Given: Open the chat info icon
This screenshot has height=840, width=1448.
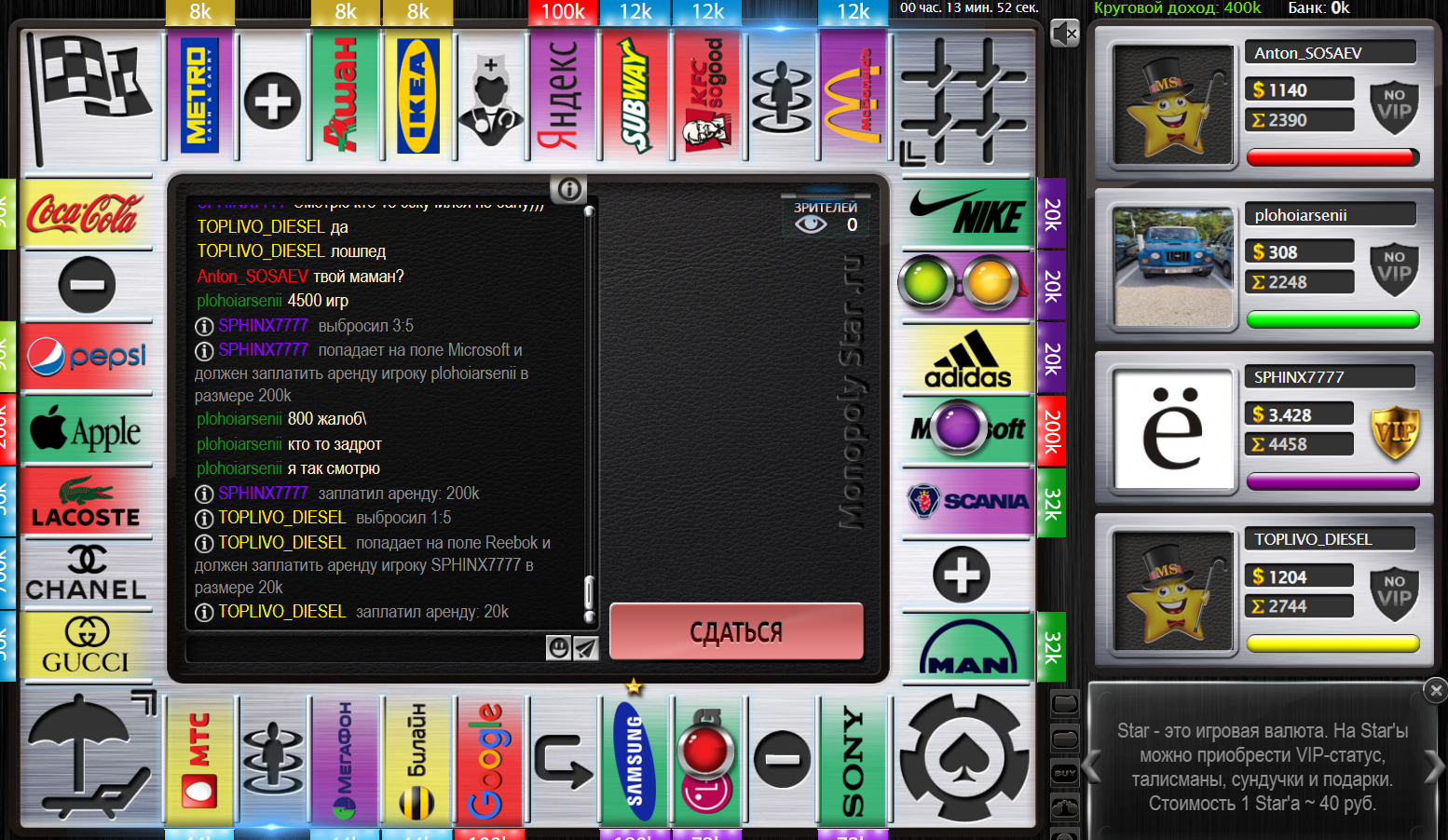Looking at the screenshot, I should coord(568,190).
